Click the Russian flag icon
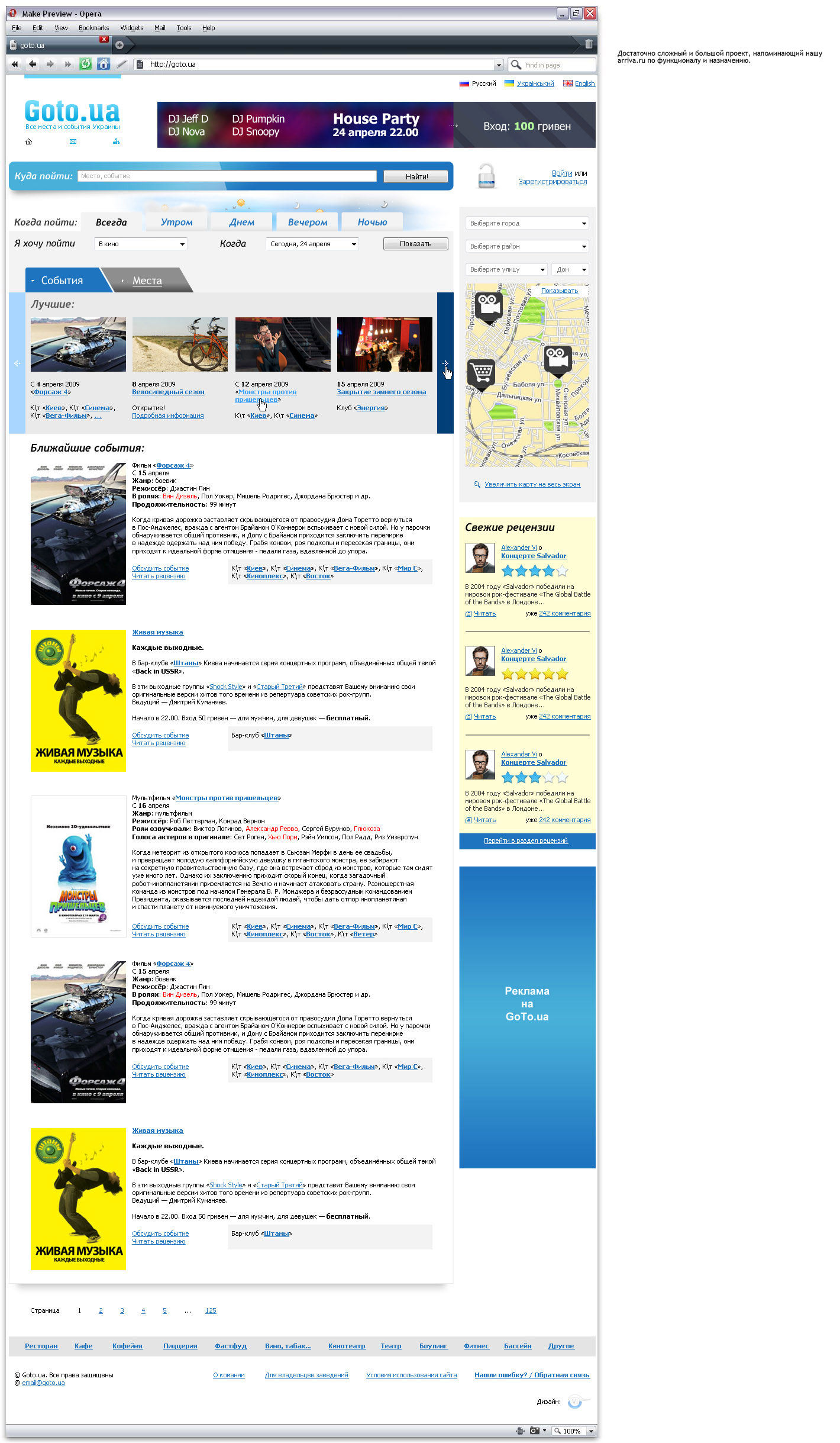This screenshot has width=840, height=1443. tap(464, 83)
